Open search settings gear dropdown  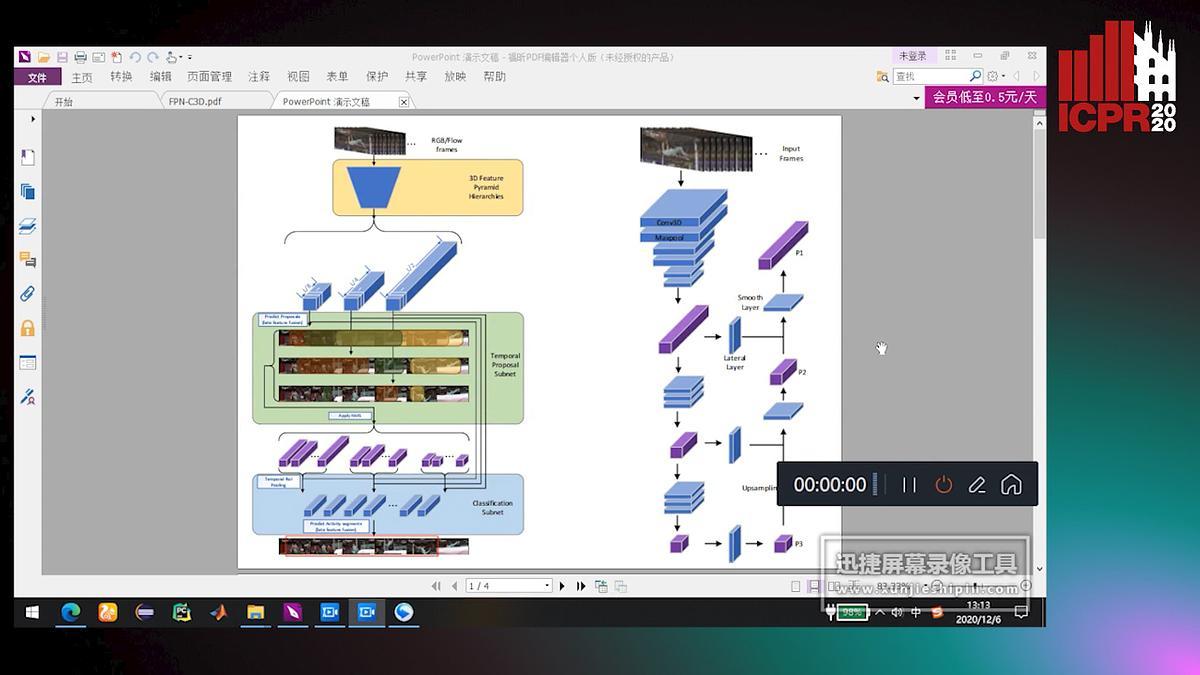(995, 76)
